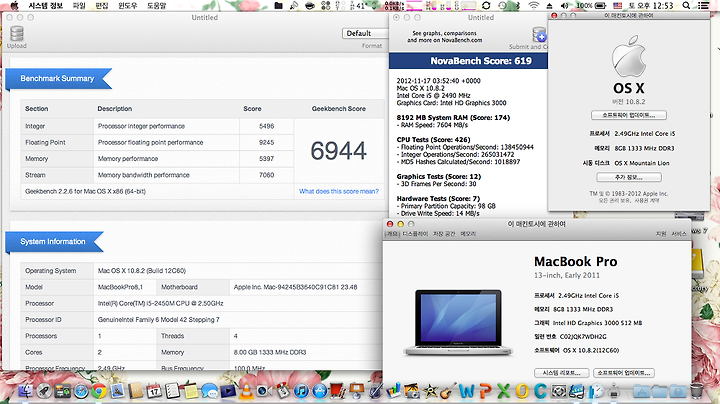Launch VLC traffic cone icon in the Dock
Image resolution: width=720 pixels, height=404 pixels.
pos(246,391)
